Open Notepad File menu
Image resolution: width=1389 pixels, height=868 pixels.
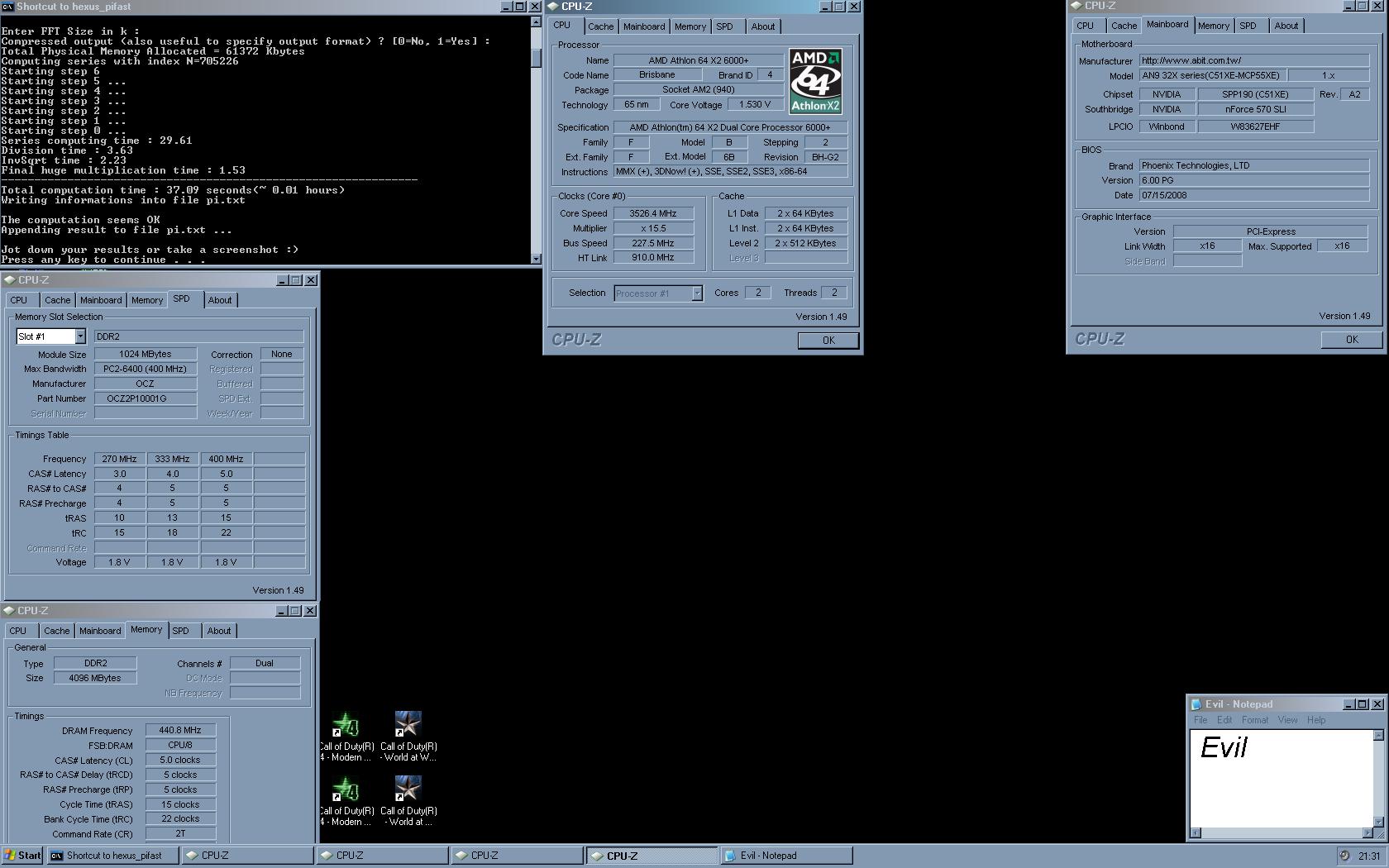pyautogui.click(x=1200, y=720)
